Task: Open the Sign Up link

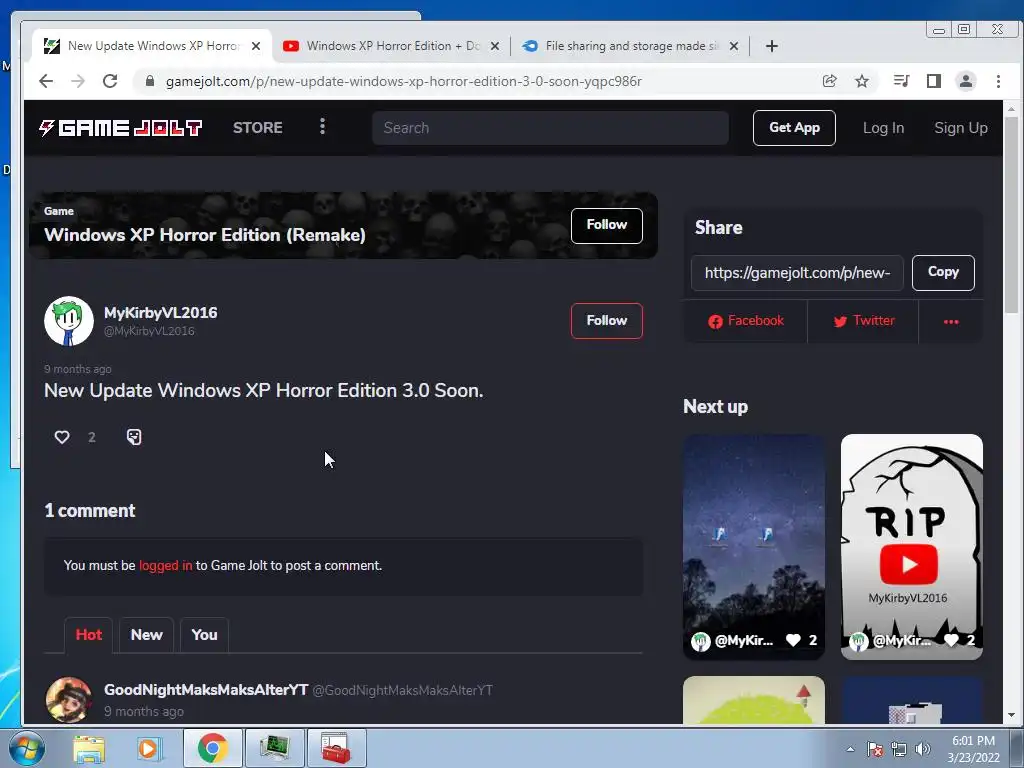Action: pyautogui.click(x=961, y=128)
